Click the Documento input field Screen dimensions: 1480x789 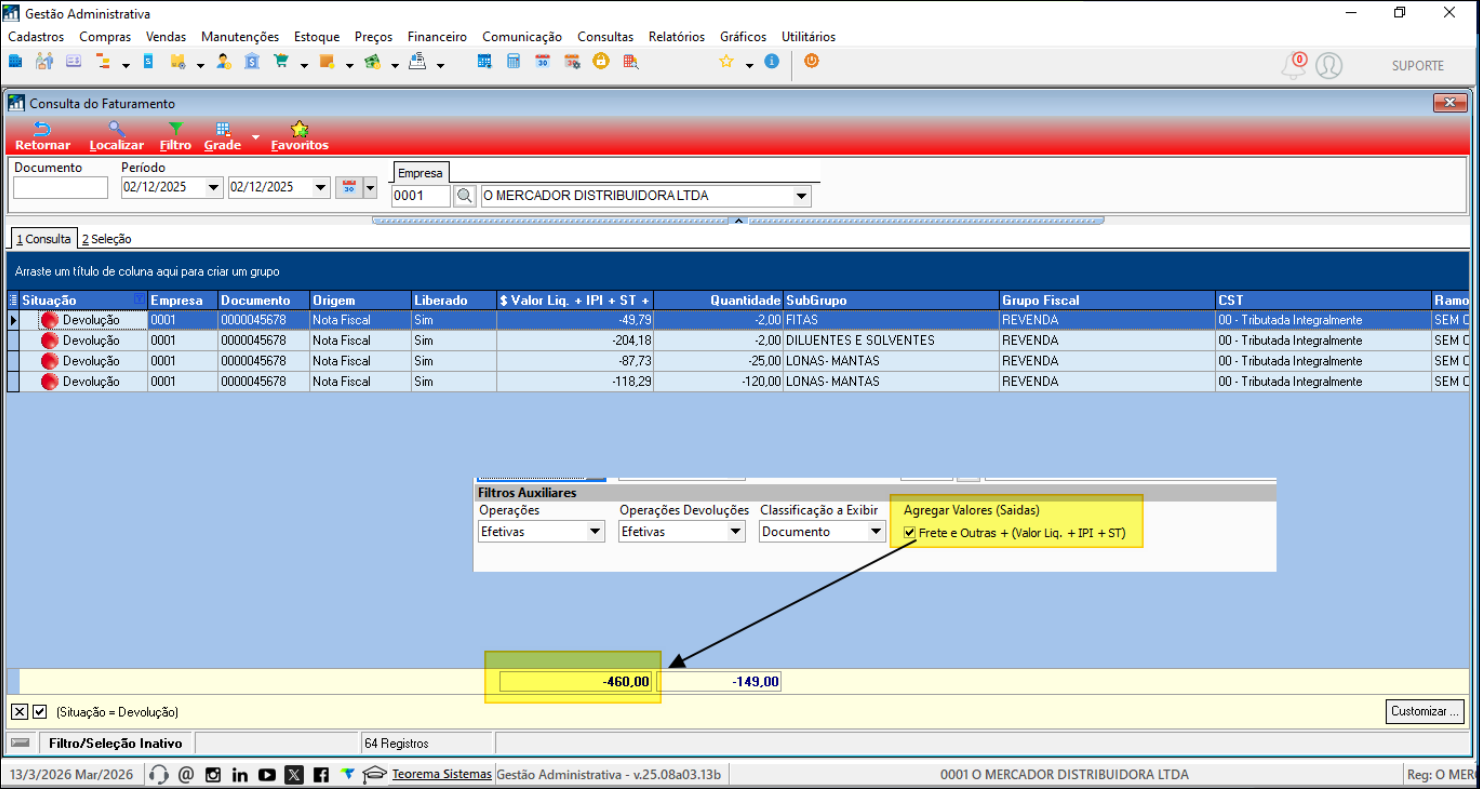click(x=60, y=188)
